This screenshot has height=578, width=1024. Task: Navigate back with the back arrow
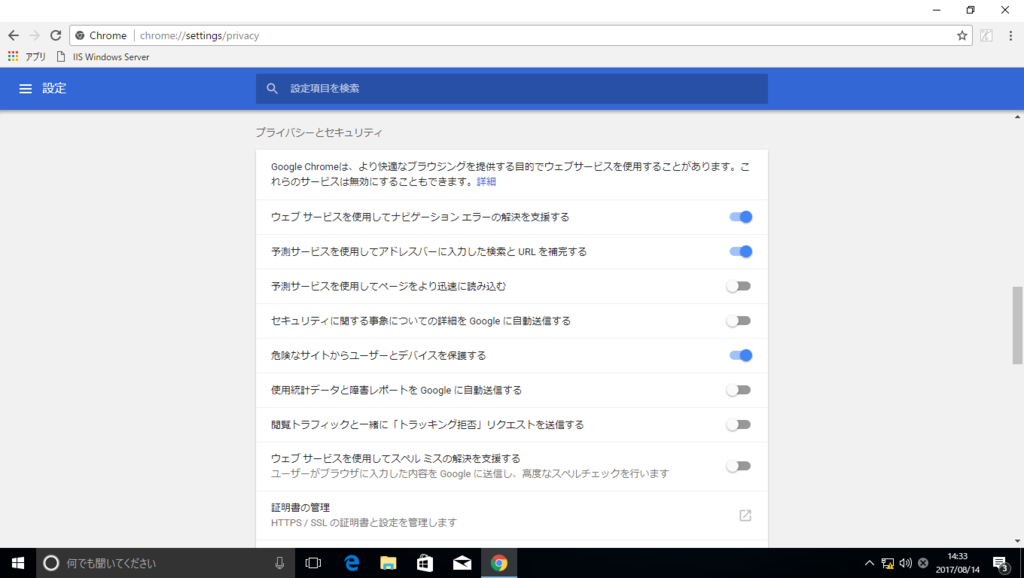tap(12, 34)
